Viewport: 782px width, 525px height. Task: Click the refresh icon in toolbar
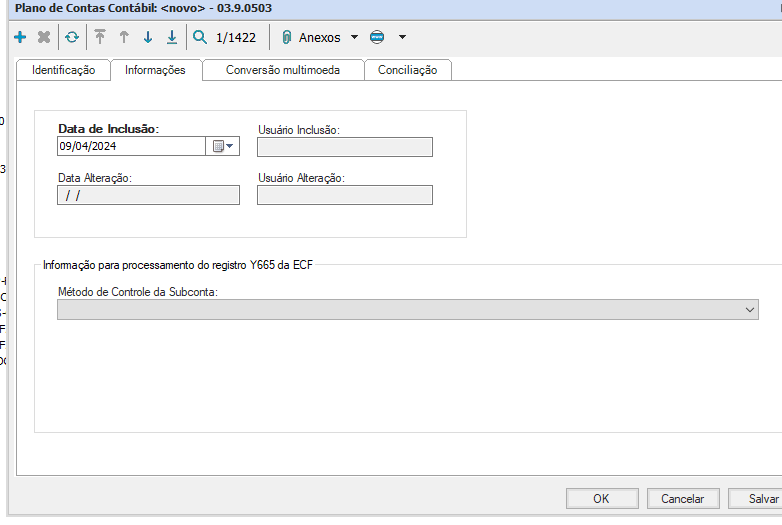tap(71, 37)
